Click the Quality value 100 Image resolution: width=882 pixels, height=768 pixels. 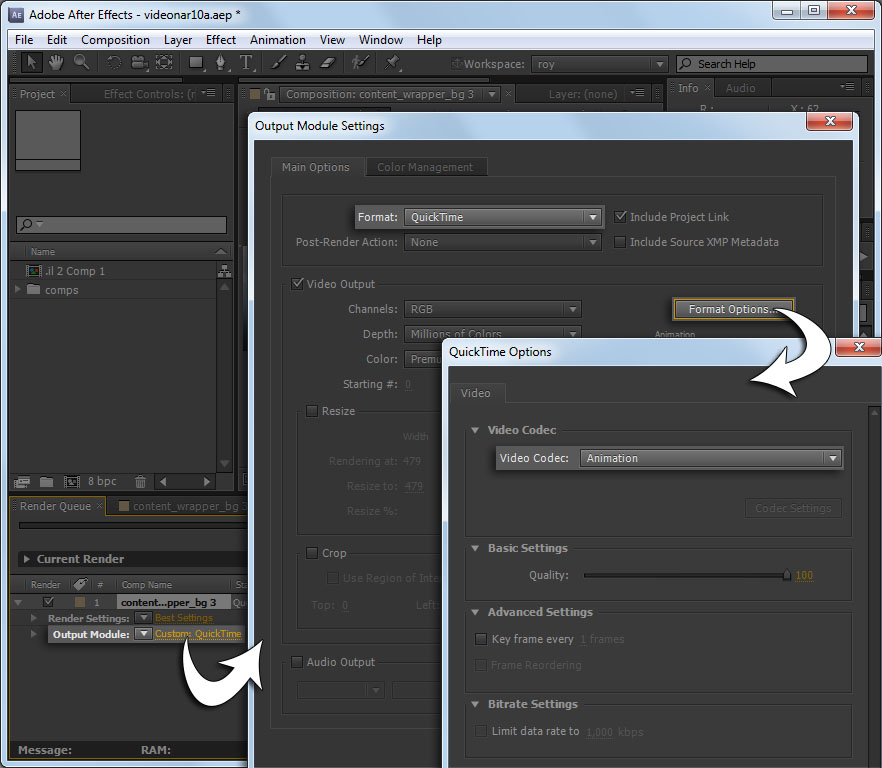click(804, 575)
